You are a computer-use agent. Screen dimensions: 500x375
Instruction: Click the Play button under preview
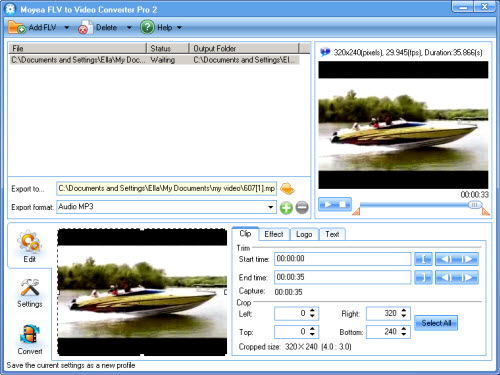327,204
